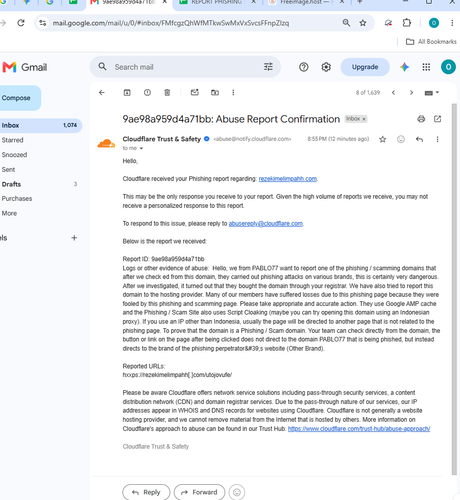The width and height of the screenshot is (460, 500).
Task: Click the Gmail logo
Action: [x=25, y=67]
